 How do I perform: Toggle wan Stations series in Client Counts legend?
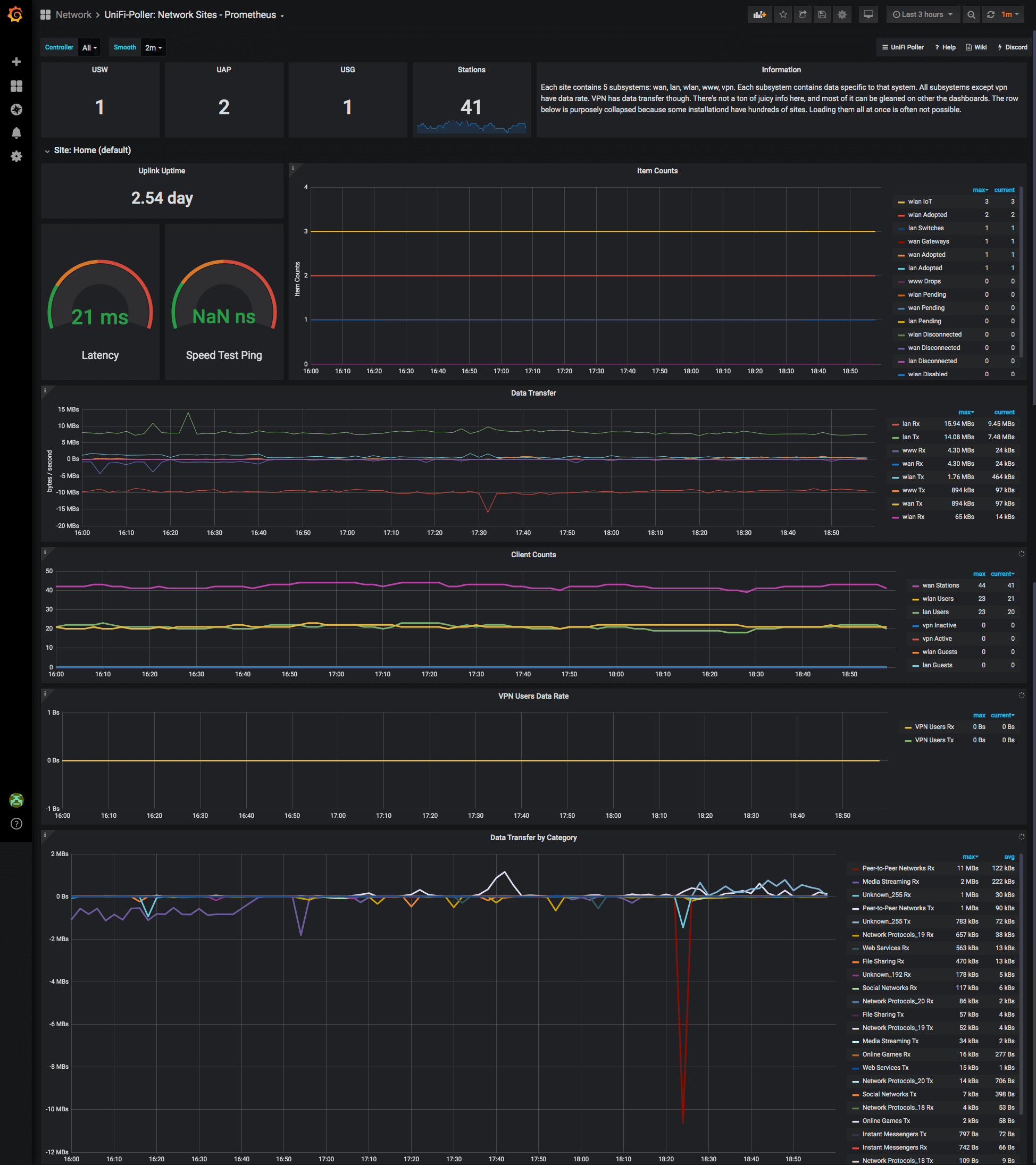tap(940, 585)
